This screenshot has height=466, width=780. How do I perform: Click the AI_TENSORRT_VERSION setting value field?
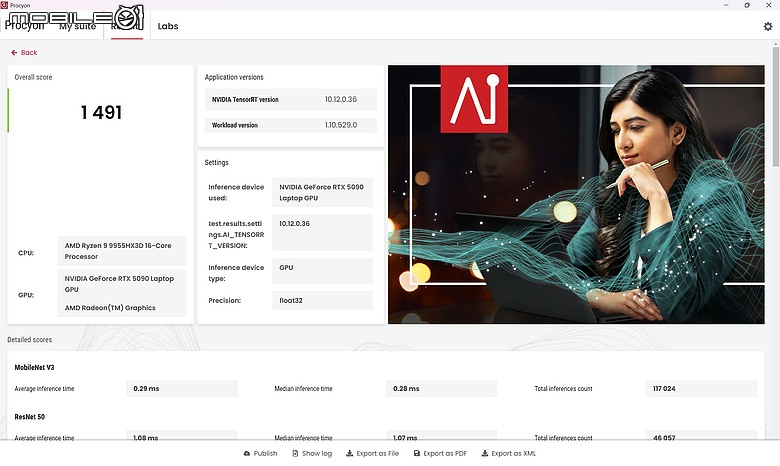322,232
